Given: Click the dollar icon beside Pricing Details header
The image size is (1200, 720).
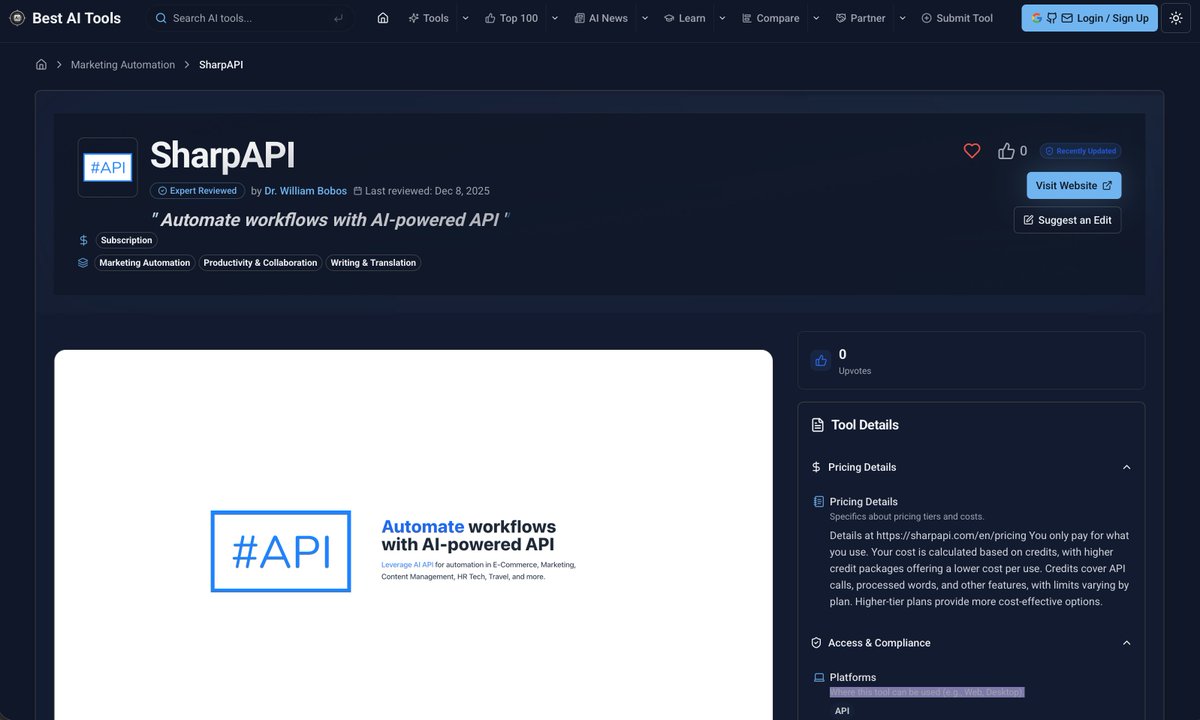Looking at the screenshot, I should [816, 467].
